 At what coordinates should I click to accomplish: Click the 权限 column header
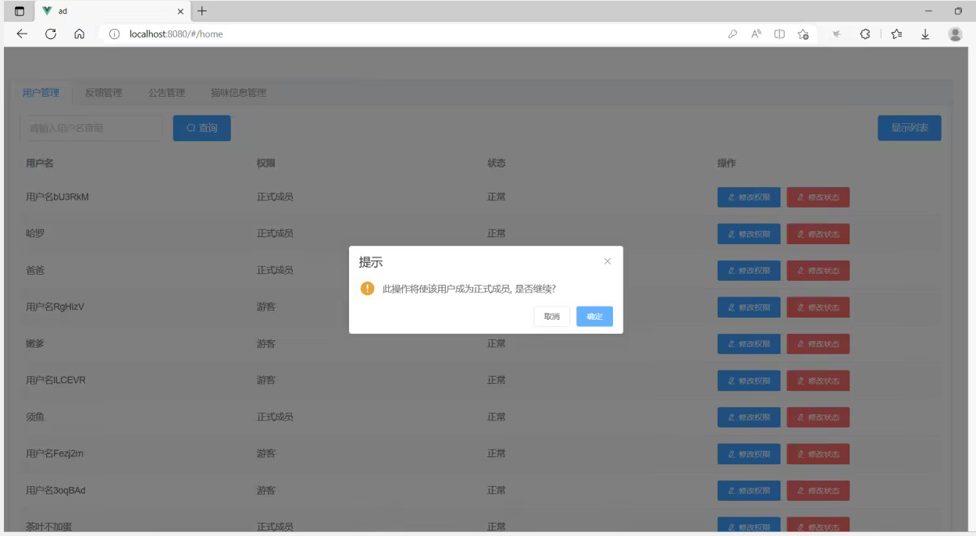point(266,163)
